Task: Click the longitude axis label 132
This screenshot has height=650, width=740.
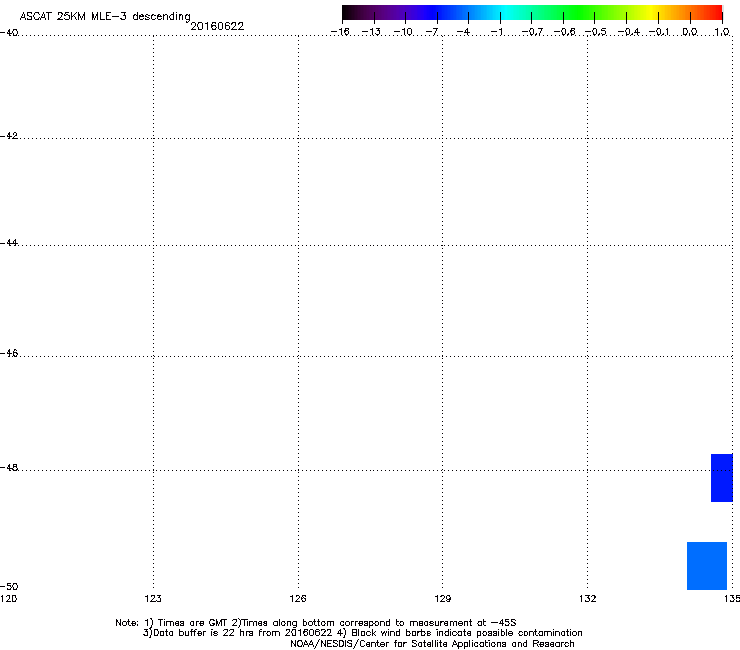Action: click(588, 599)
